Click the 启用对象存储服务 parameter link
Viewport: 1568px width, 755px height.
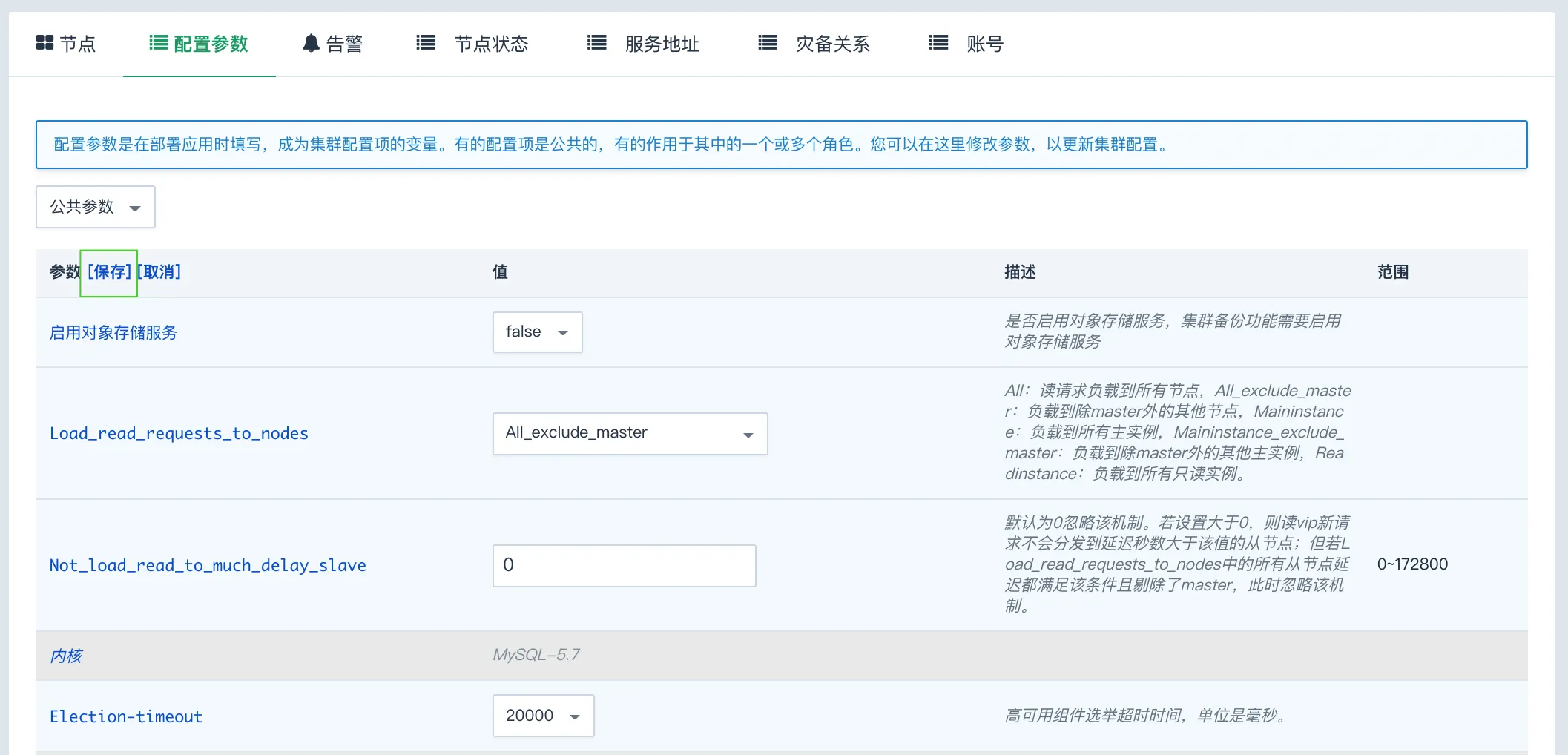113,332
